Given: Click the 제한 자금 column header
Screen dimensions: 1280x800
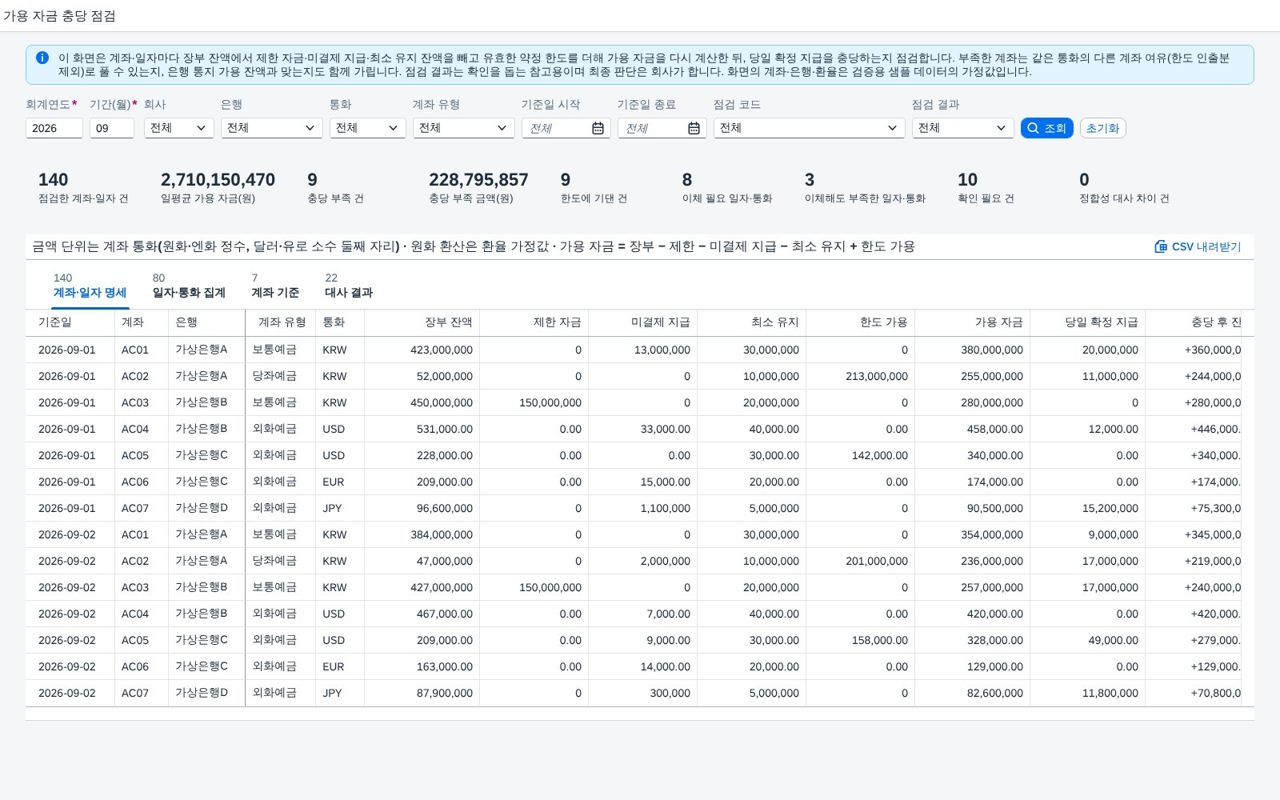Looking at the screenshot, I should (x=534, y=323).
